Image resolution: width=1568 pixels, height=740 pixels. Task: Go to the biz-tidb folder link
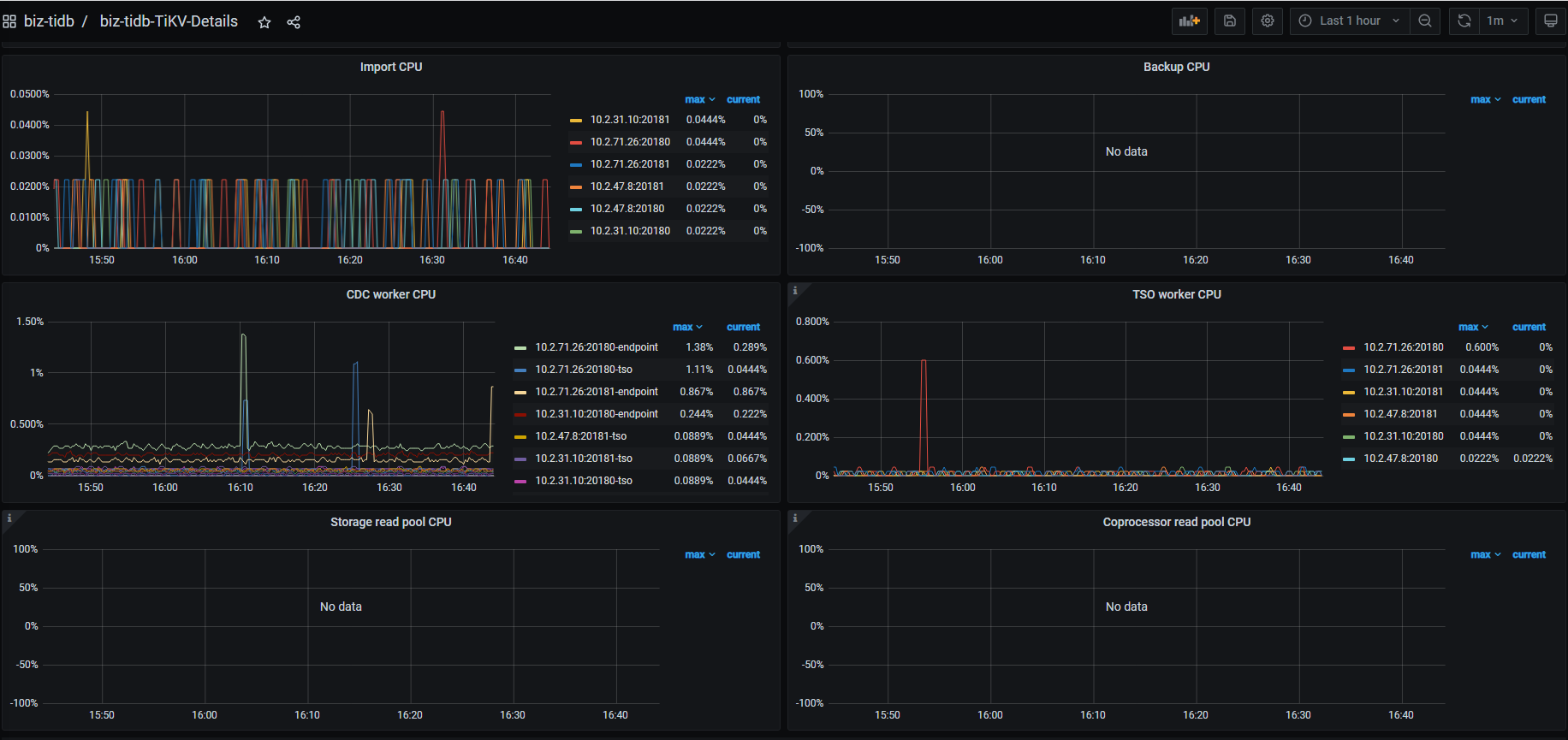pos(49,21)
